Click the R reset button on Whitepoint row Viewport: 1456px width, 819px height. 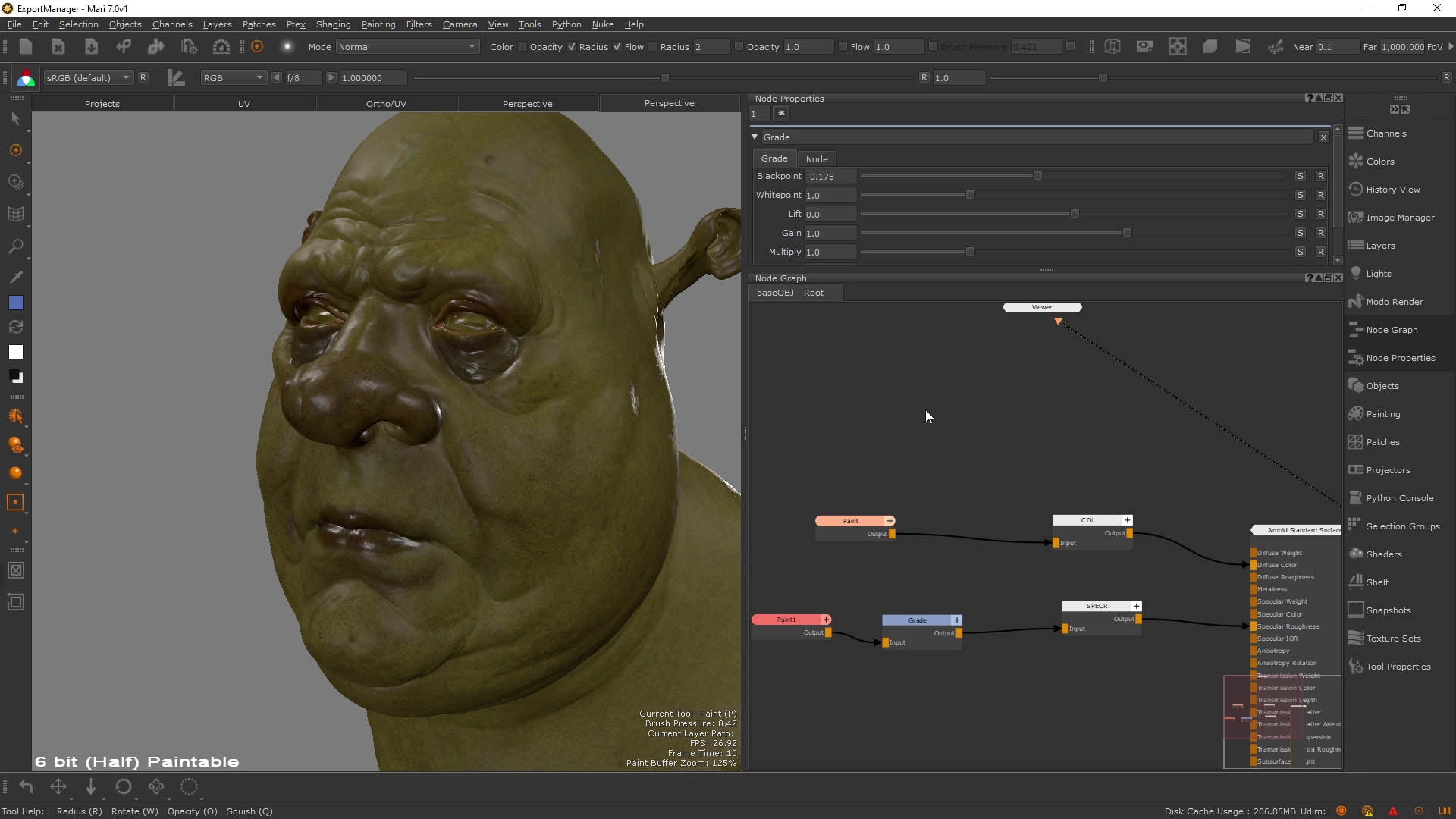(1320, 195)
